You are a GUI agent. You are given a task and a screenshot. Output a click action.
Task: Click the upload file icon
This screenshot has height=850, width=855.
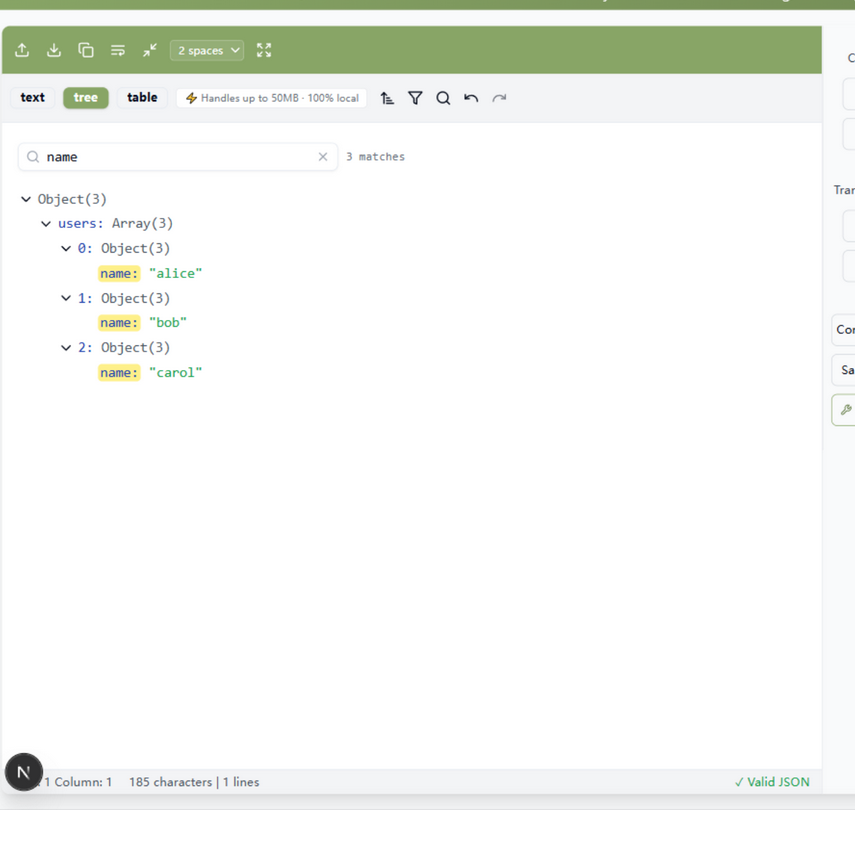pyautogui.click(x=22, y=50)
